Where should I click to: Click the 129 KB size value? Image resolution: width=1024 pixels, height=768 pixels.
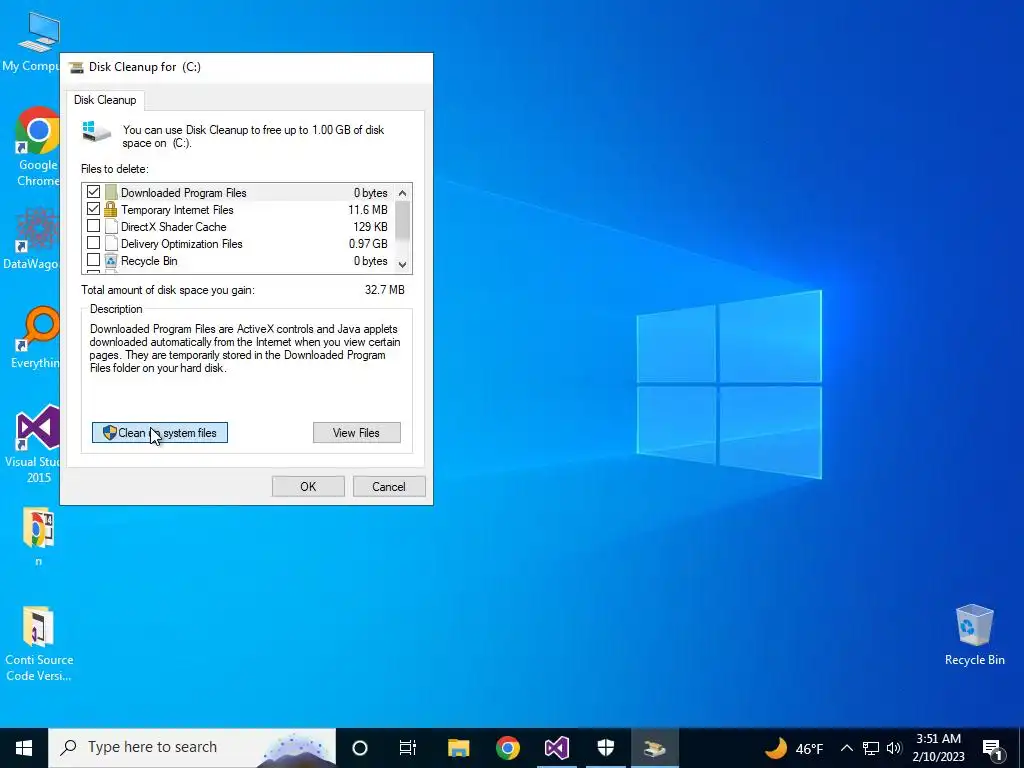(370, 227)
